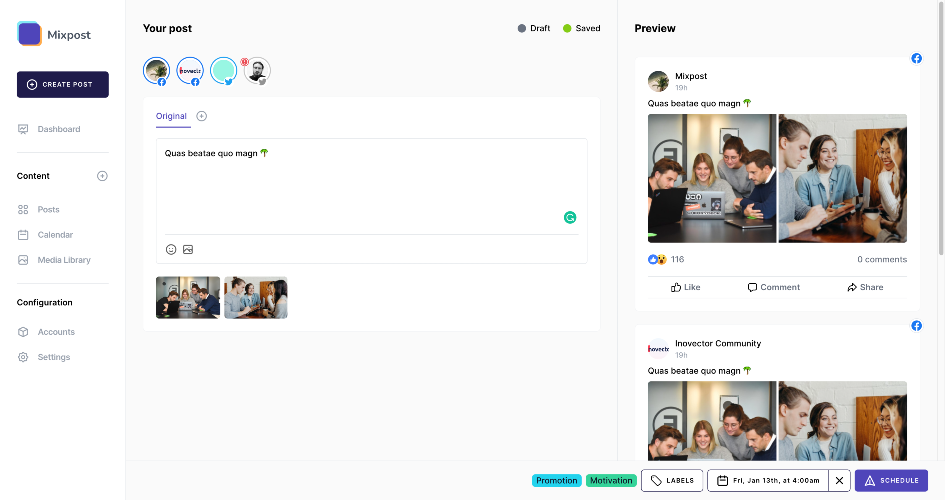Screen dimensions: 945x500
Task: Click Mixpost page name in preview
Action: [691, 76]
